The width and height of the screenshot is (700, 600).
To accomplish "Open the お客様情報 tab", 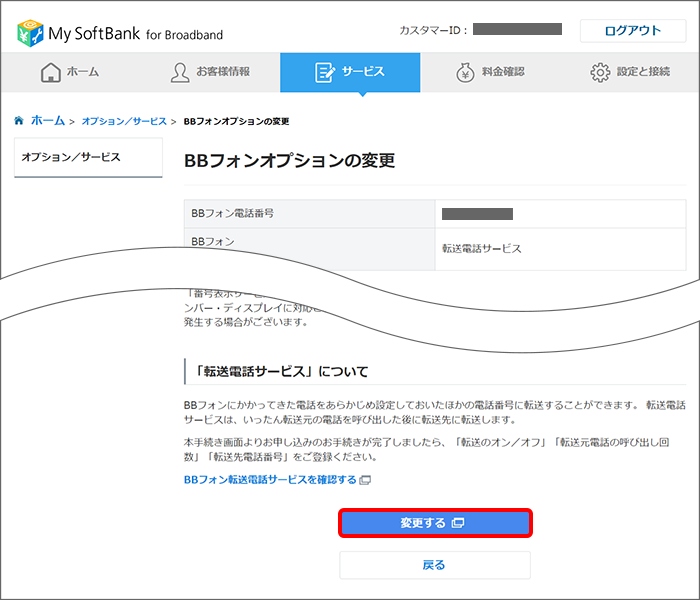I will 210,72.
